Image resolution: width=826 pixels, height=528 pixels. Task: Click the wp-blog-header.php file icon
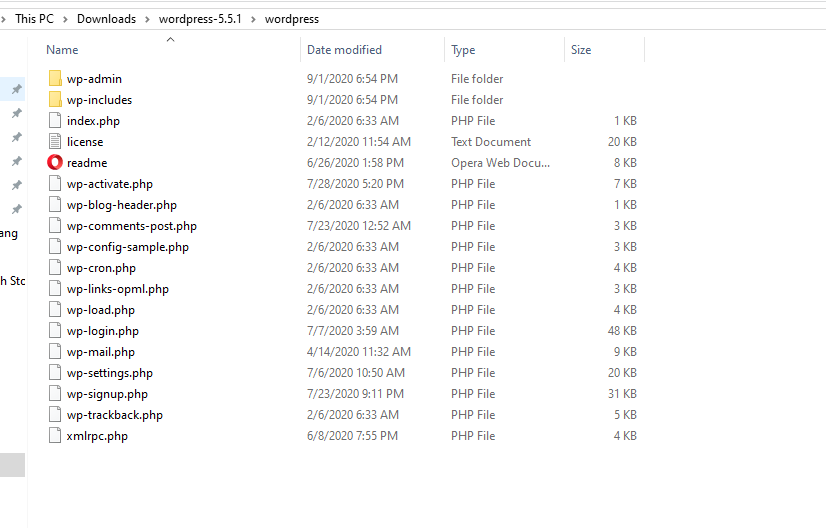click(55, 204)
